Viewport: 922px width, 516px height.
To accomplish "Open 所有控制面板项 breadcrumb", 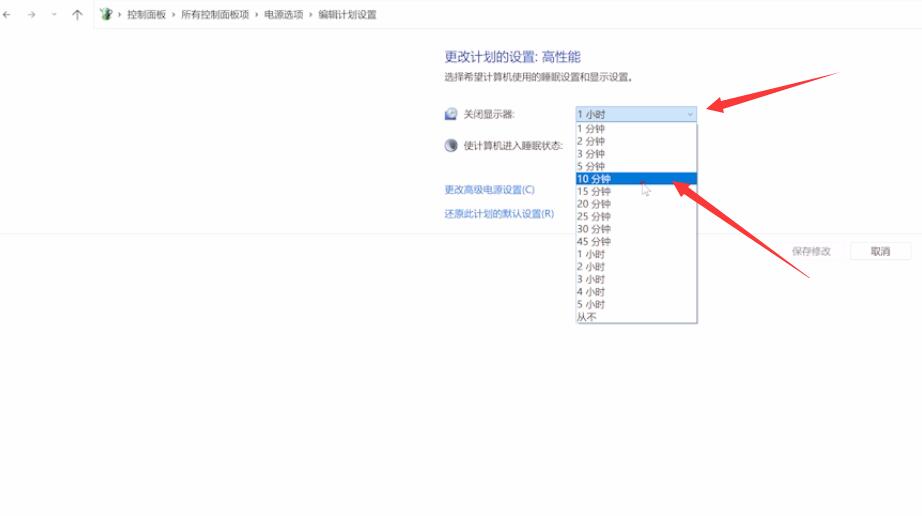I will [x=215, y=15].
